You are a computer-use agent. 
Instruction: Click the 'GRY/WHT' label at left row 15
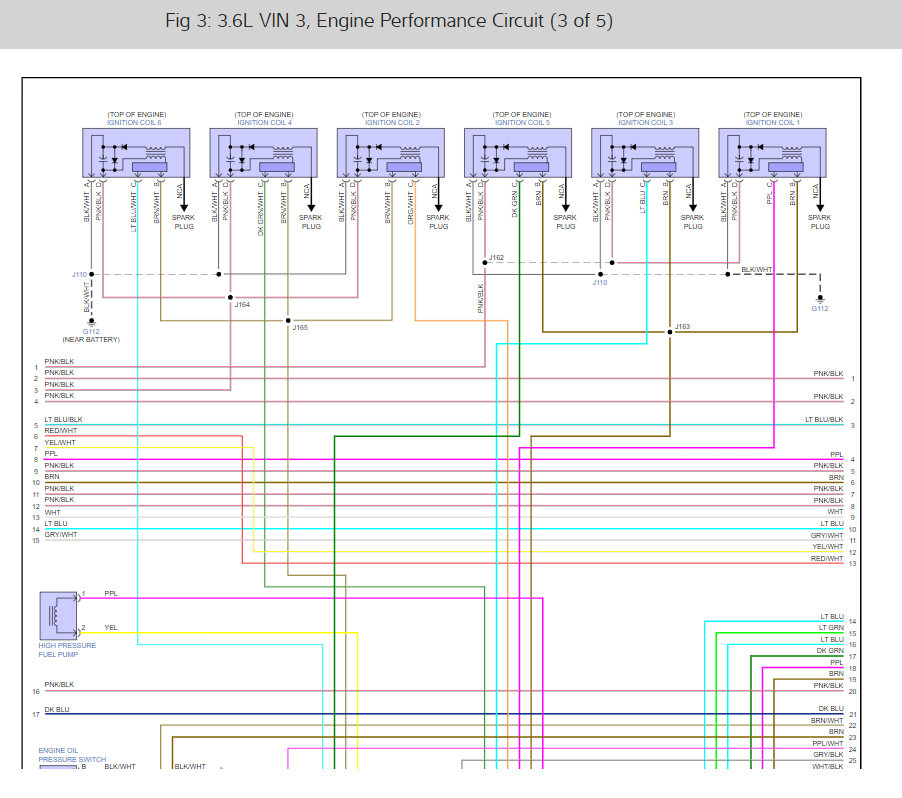point(60,534)
